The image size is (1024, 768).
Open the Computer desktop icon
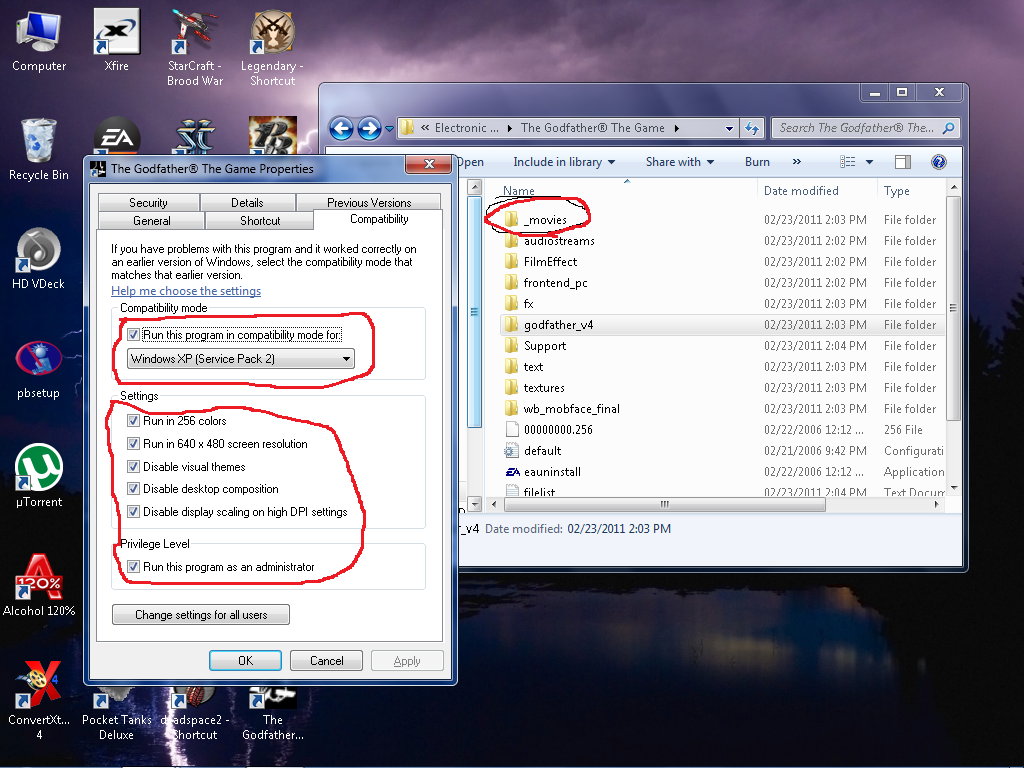point(39,40)
